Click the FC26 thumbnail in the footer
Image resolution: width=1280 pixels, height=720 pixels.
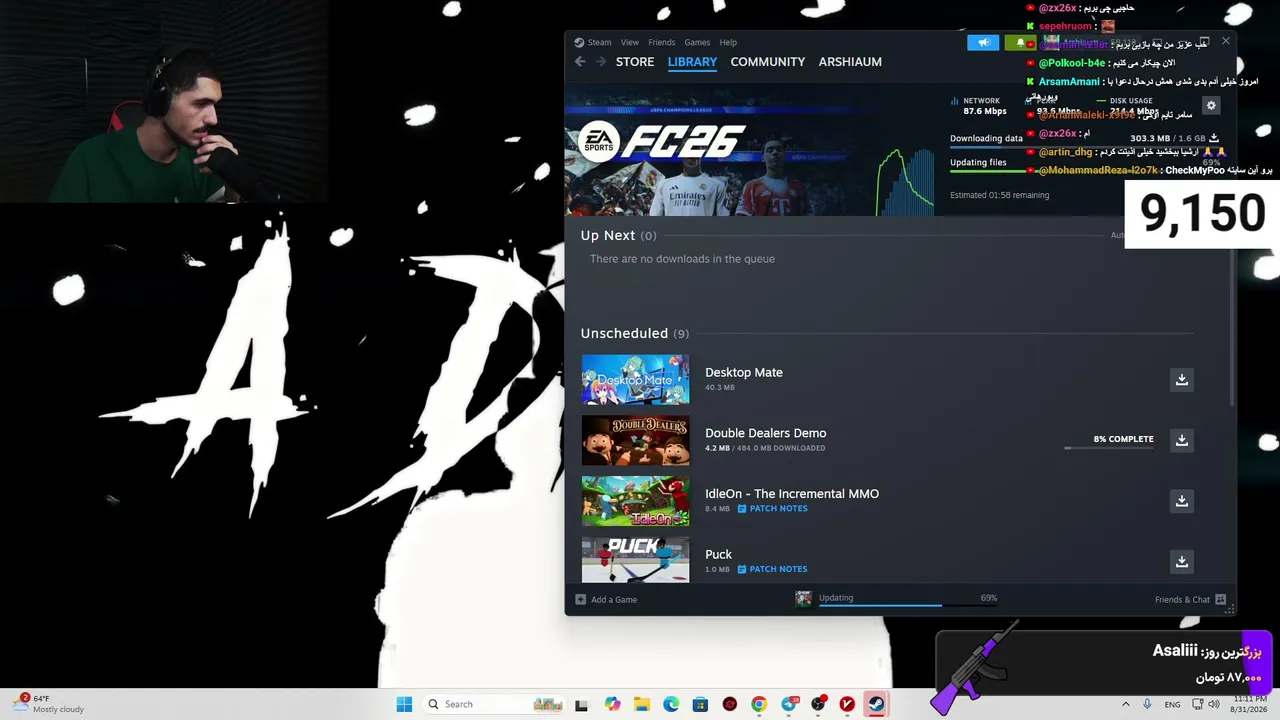(803, 599)
